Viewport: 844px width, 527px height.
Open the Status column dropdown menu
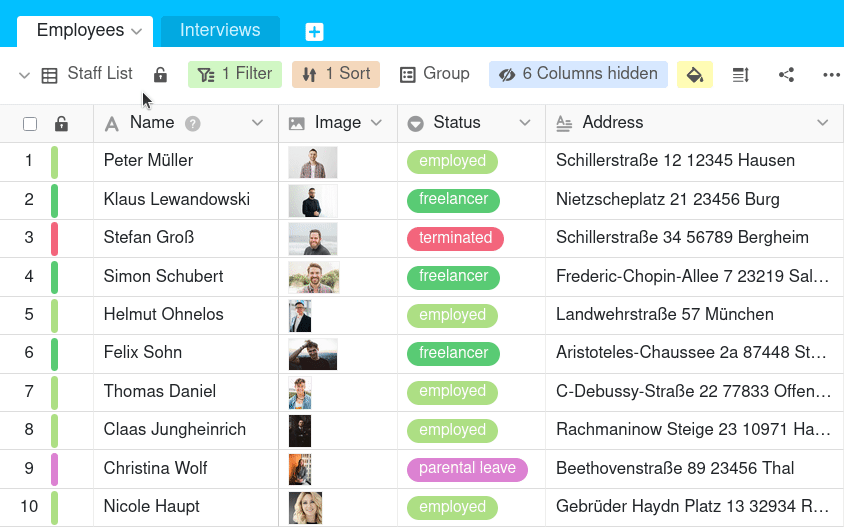click(525, 123)
